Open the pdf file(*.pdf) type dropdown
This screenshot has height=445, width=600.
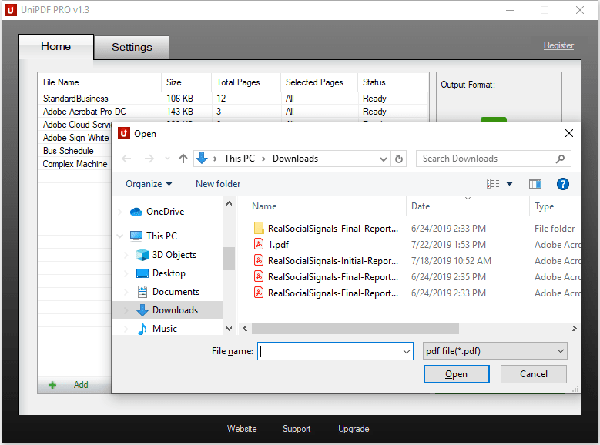click(495, 351)
